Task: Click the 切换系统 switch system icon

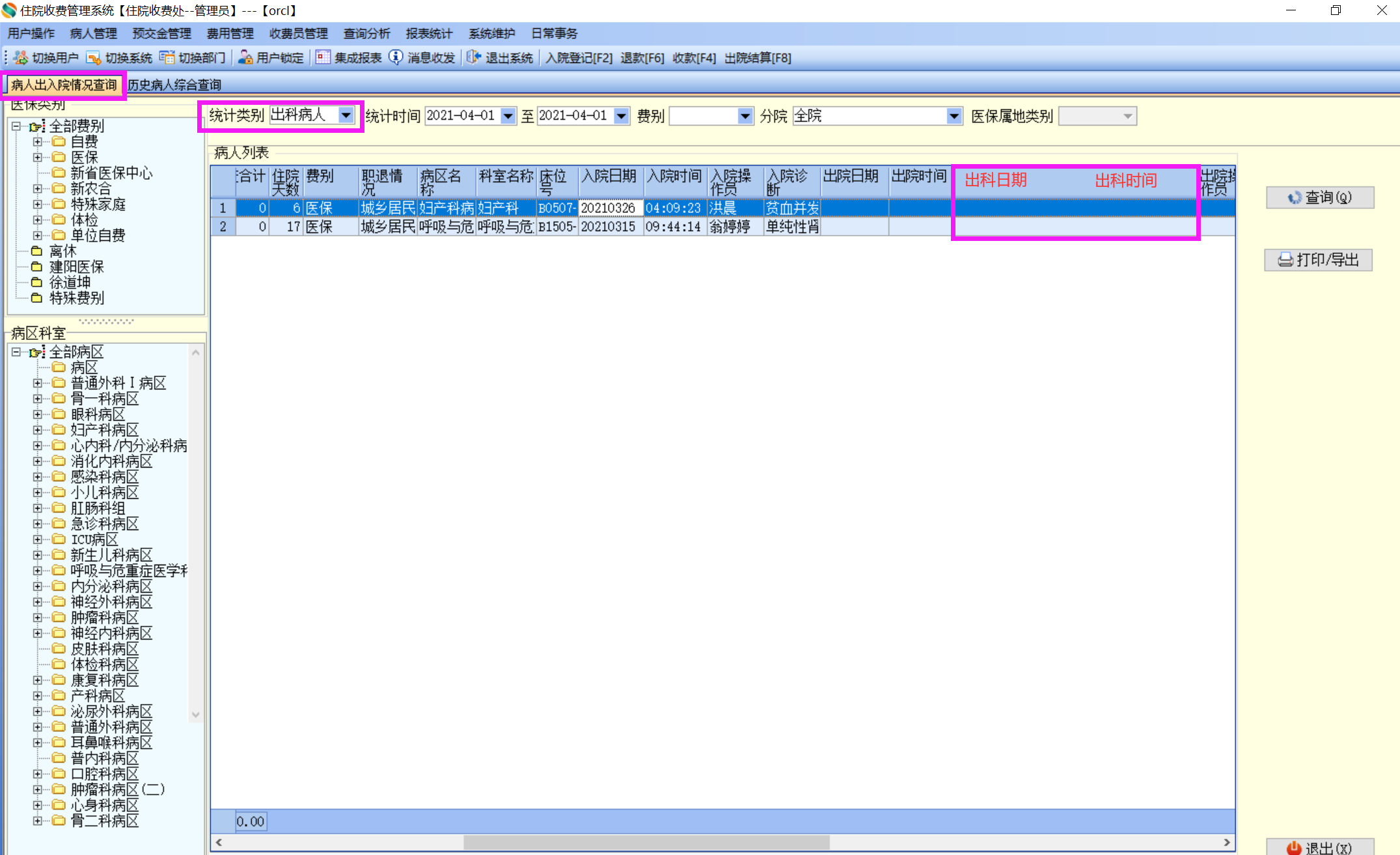Action: [x=94, y=58]
